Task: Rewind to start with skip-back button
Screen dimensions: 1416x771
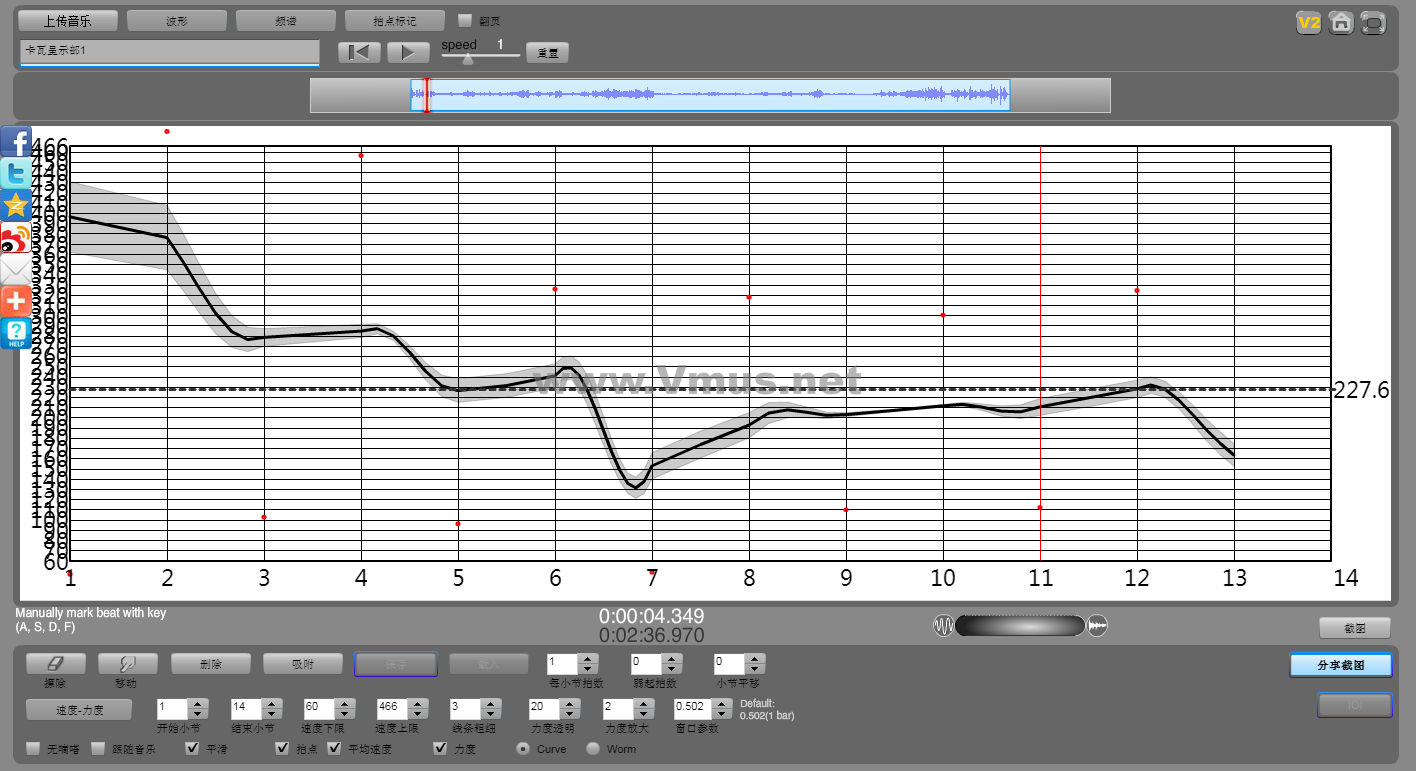Action: [359, 52]
